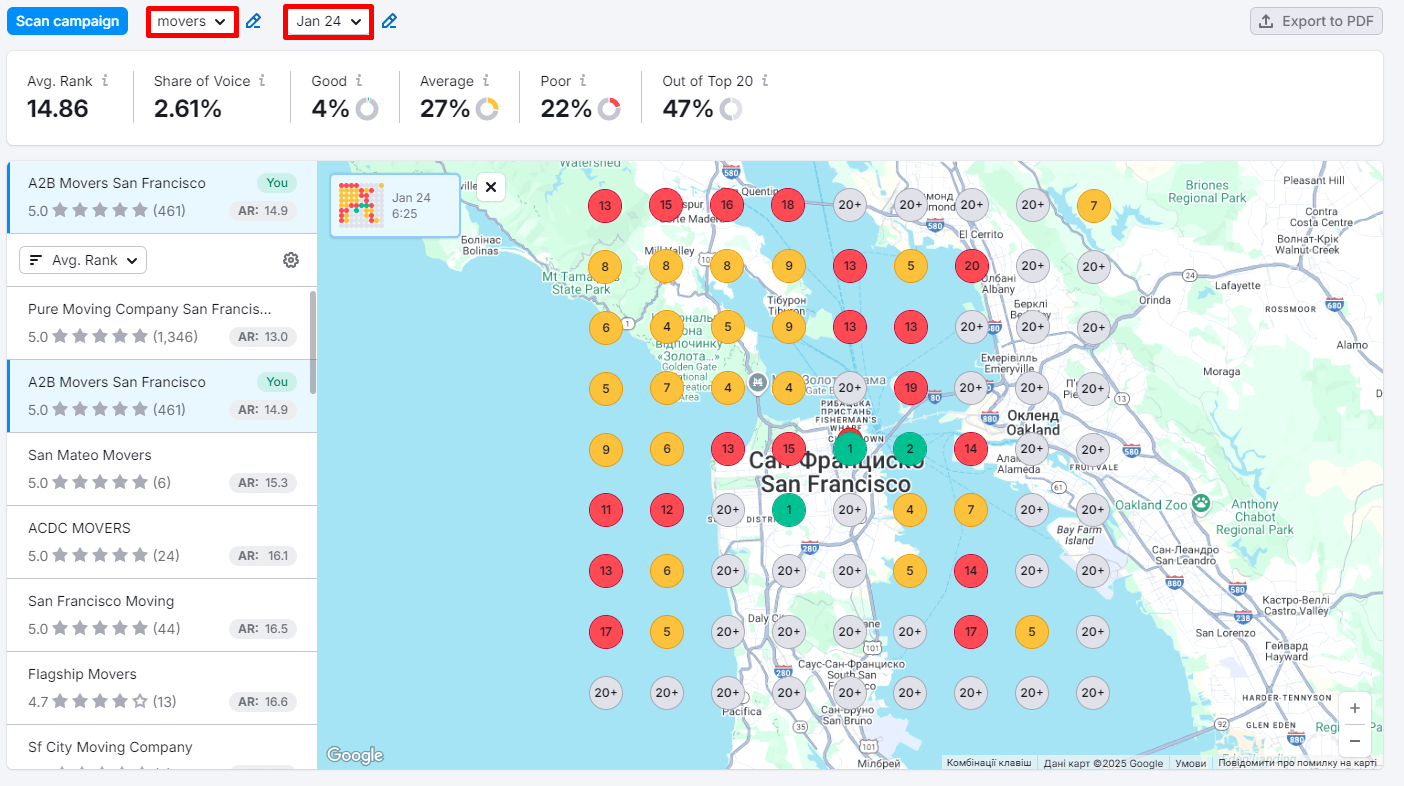This screenshot has width=1404, height=786.
Task: Click the AR: 13.0 badge
Action: (263, 337)
